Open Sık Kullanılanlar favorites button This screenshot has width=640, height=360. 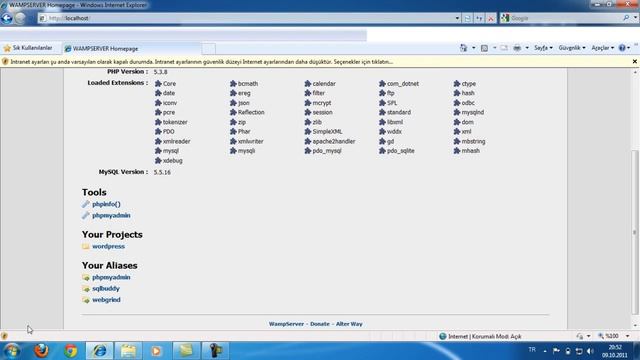point(28,48)
